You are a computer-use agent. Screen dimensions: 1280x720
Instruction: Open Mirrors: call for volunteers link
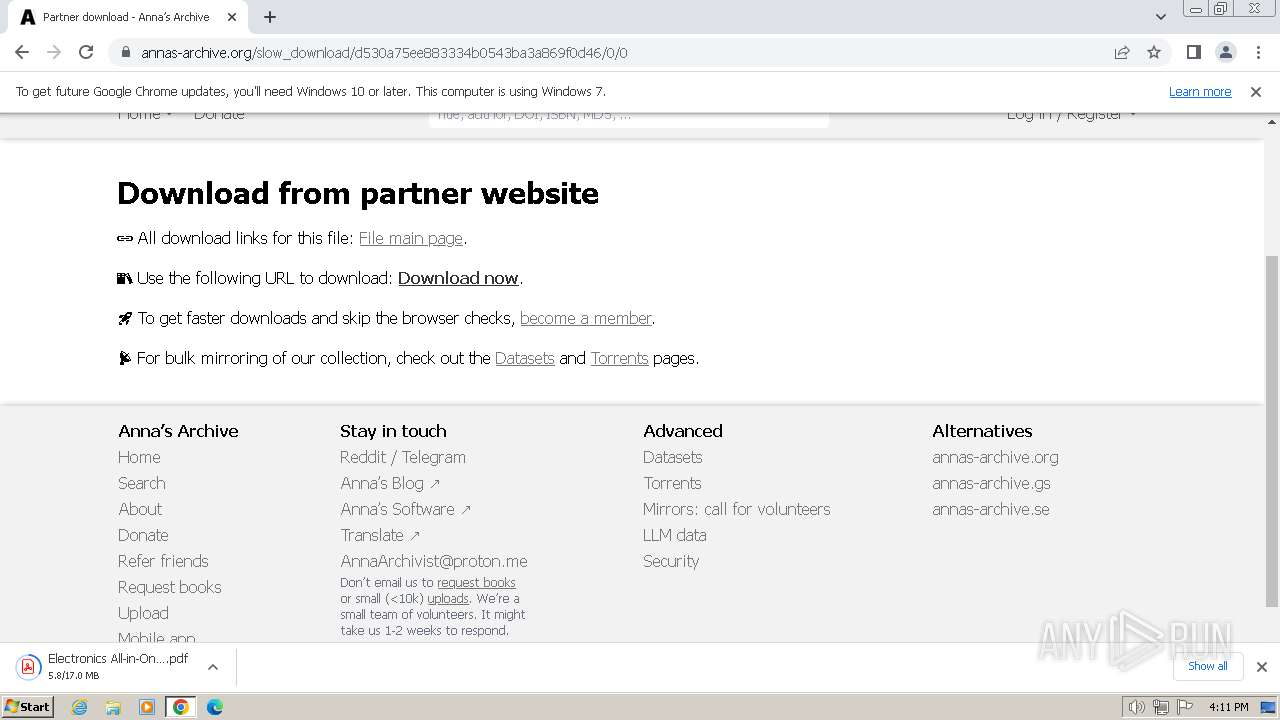(x=737, y=509)
